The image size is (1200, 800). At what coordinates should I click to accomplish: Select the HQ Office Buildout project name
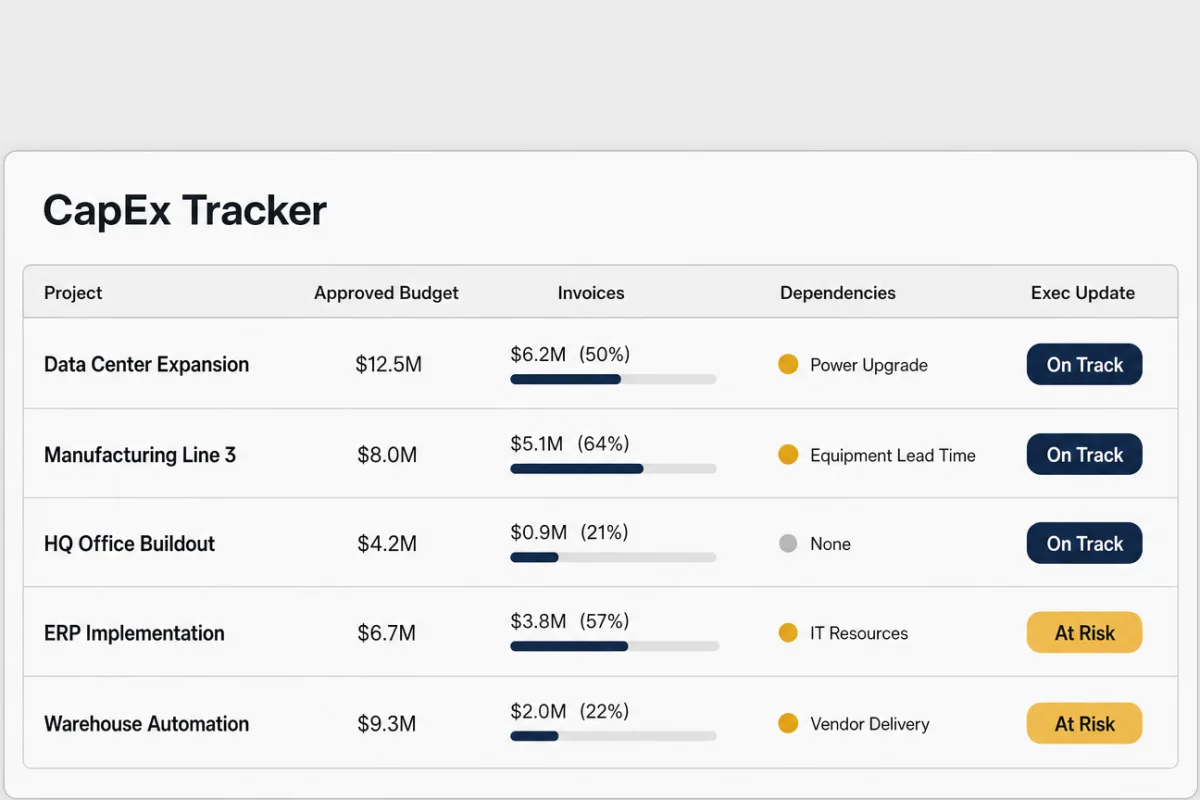(130, 544)
